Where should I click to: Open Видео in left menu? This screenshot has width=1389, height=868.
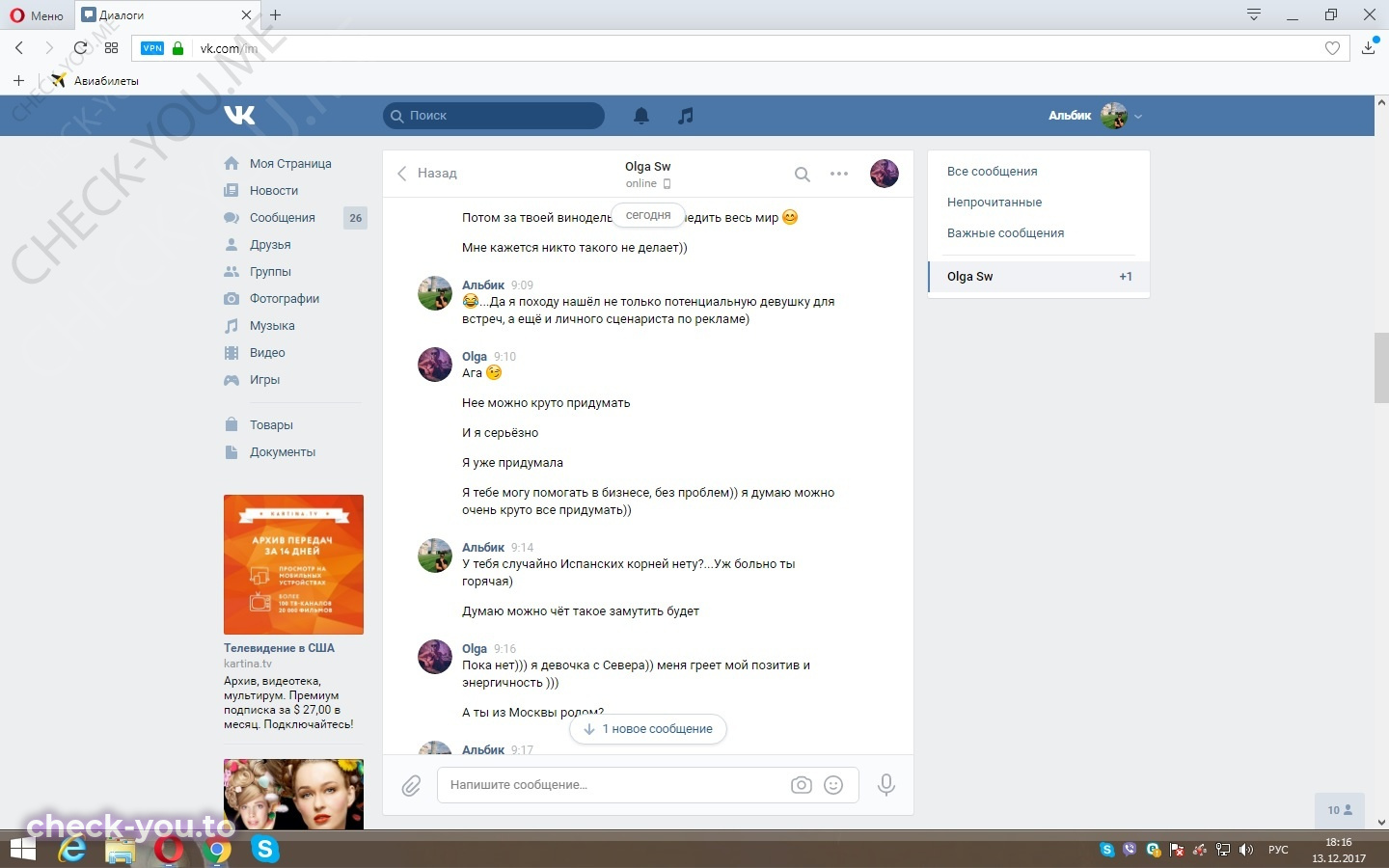[267, 353]
